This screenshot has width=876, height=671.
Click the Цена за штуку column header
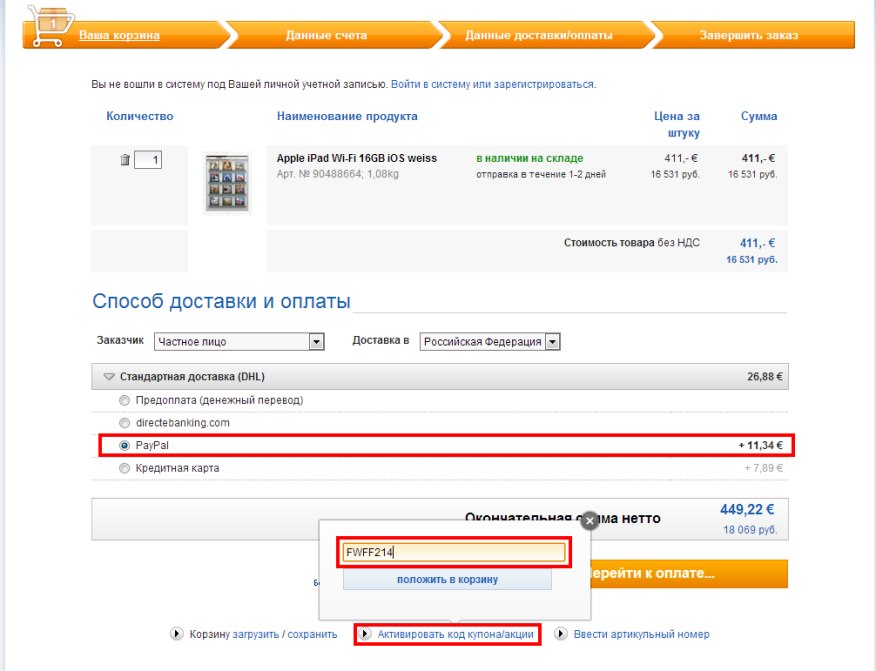click(x=677, y=124)
